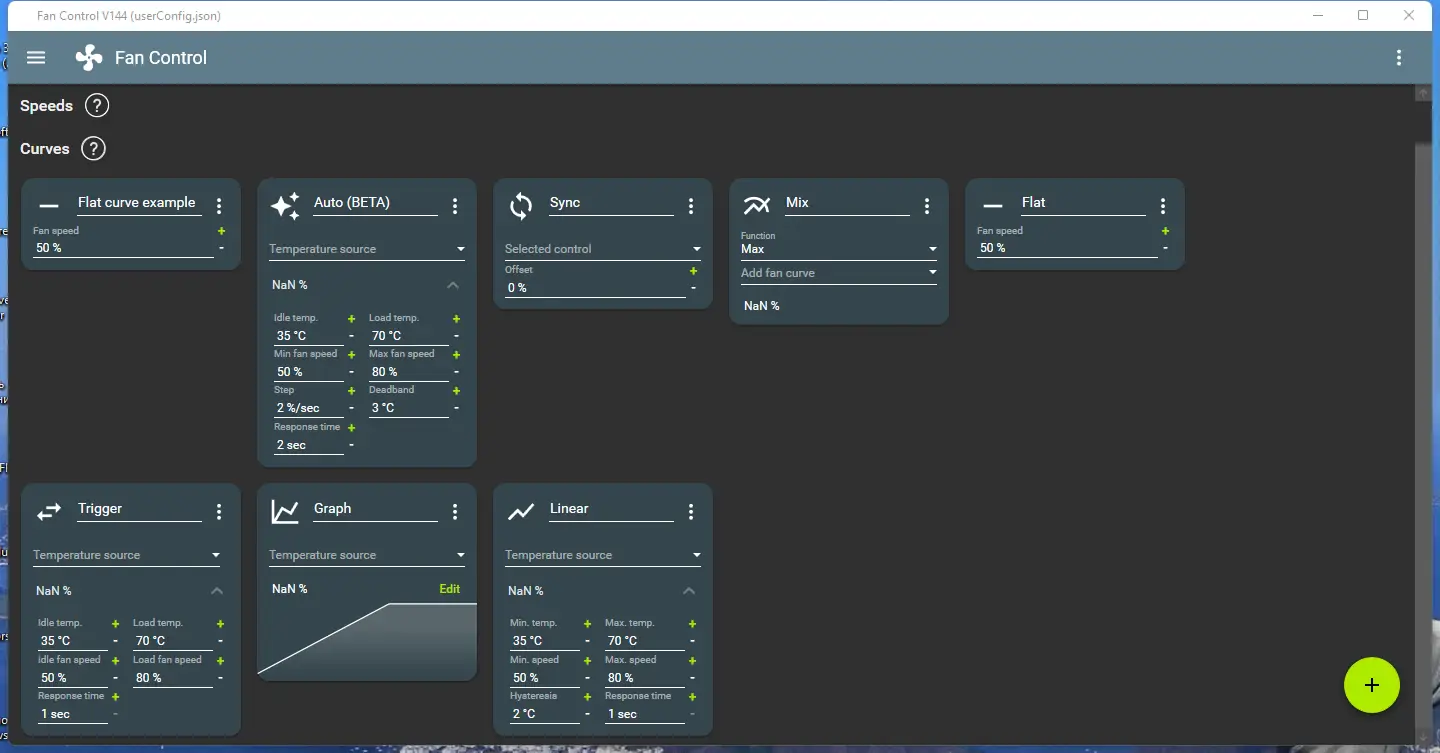Click the Idle fan speed field in Trigger card
The image size is (1440, 753).
pyautogui.click(x=72, y=678)
